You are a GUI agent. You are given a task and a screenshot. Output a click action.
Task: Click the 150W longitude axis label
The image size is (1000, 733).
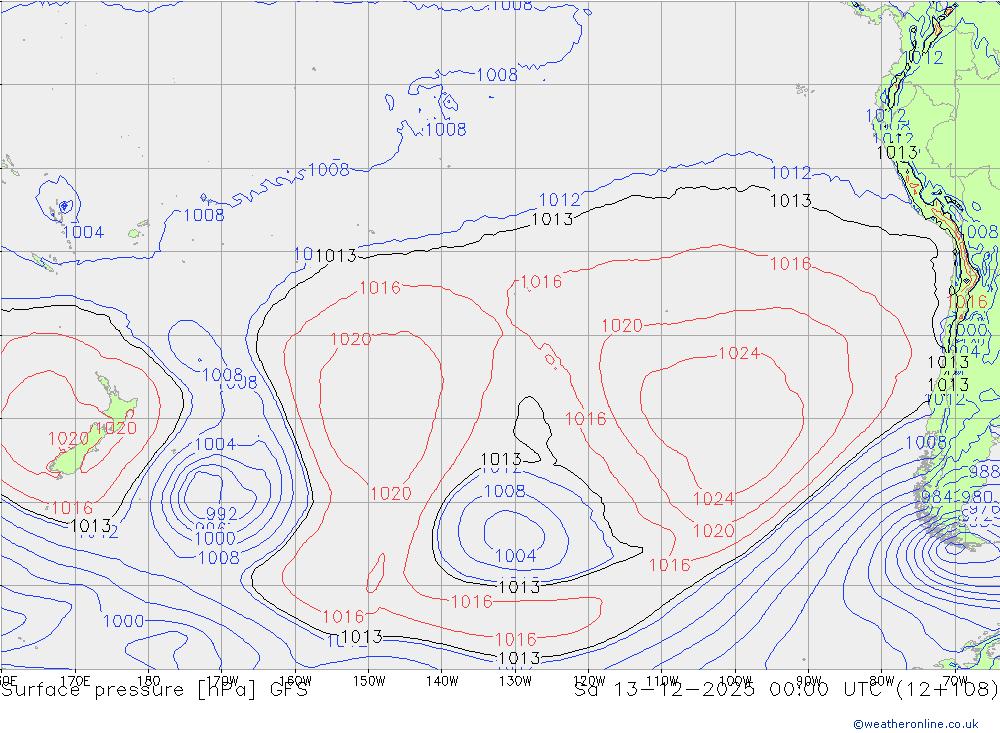(369, 681)
